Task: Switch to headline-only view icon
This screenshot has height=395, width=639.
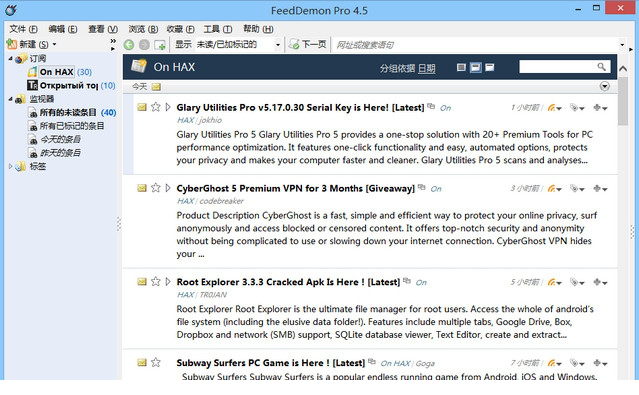Action: 461,67
